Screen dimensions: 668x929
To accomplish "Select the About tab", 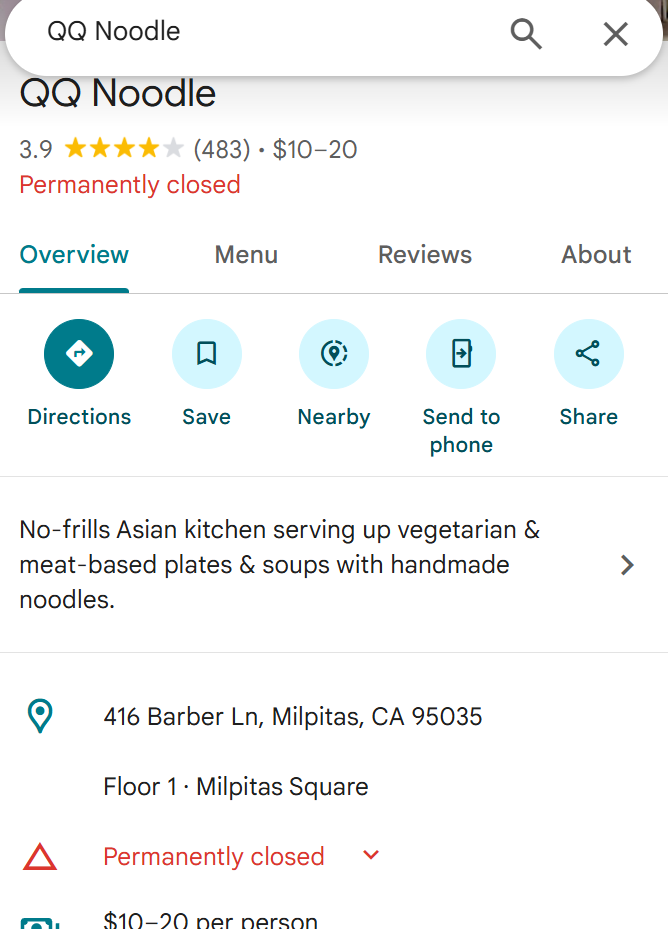I will [596, 255].
